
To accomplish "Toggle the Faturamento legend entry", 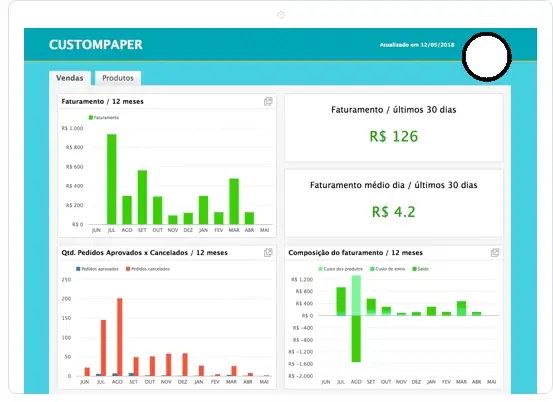I will (104, 117).
